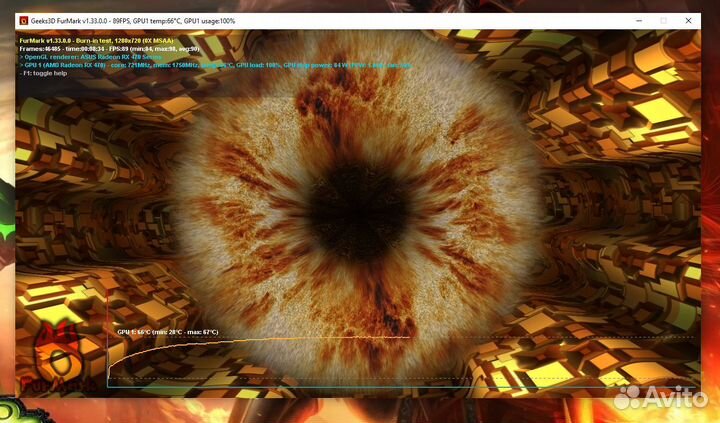Click the GPU 1 AMD Radeon RX 470 line
The height and width of the screenshot is (423, 720).
(216, 65)
